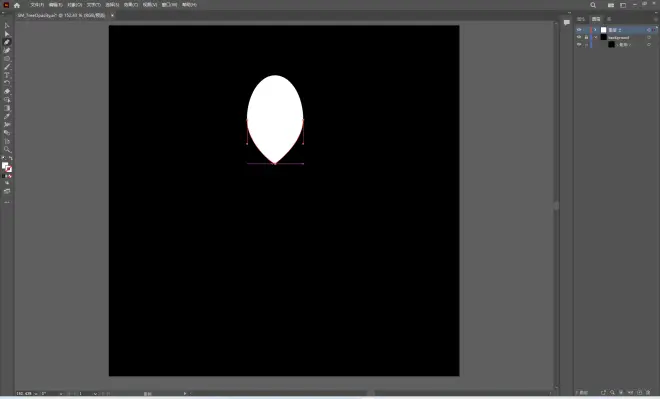This screenshot has width=660, height=399.
Task: Toggle visibility of the background layer
Action: click(579, 37)
